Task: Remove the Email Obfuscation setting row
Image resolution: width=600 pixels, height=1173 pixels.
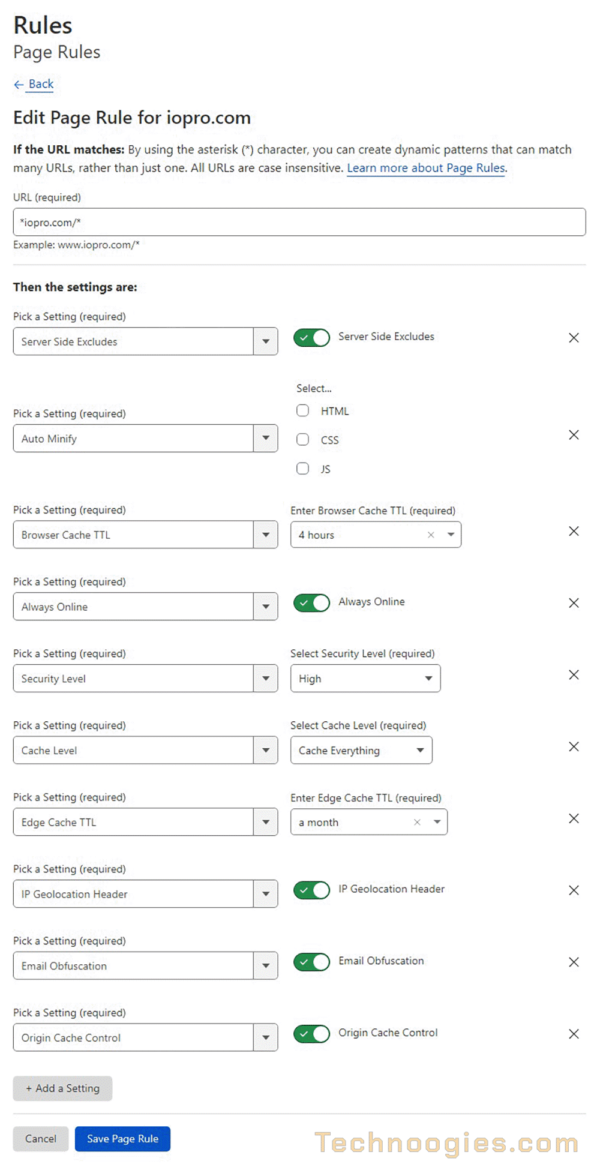Action: tap(574, 962)
